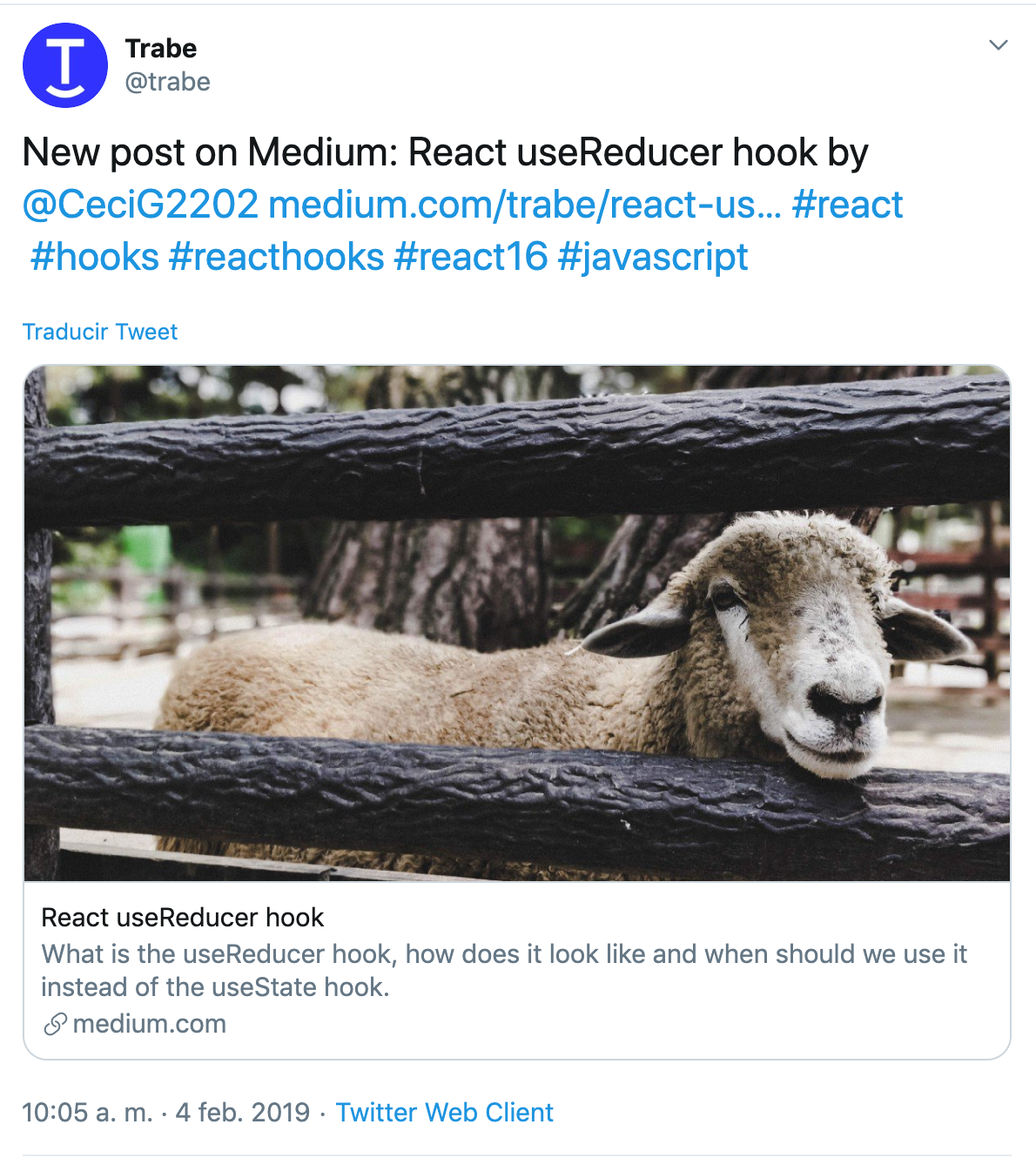Click the card description about useState hook
Screen dimensions: 1036x1158
click(504, 971)
